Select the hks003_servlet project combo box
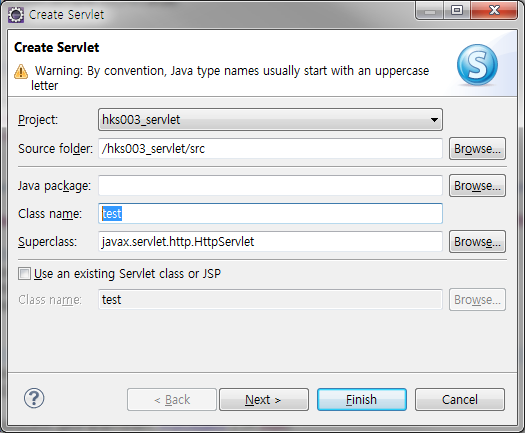The image size is (525, 433). coord(270,120)
